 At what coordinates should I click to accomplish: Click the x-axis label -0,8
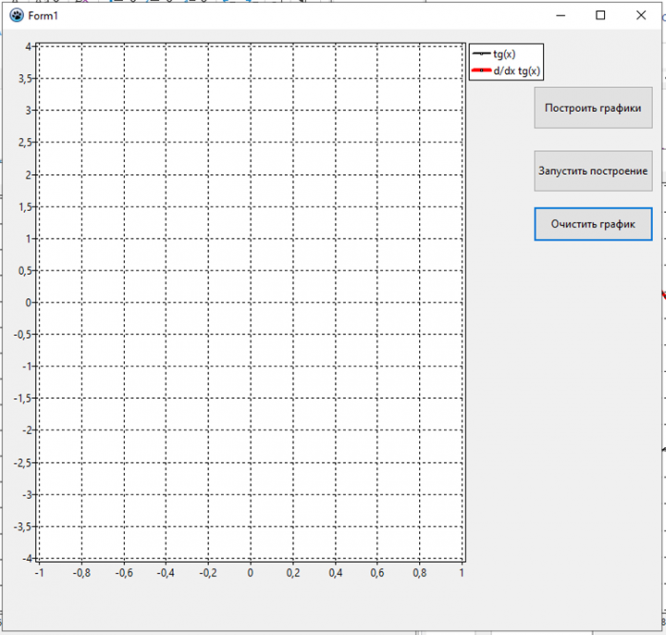[82, 573]
